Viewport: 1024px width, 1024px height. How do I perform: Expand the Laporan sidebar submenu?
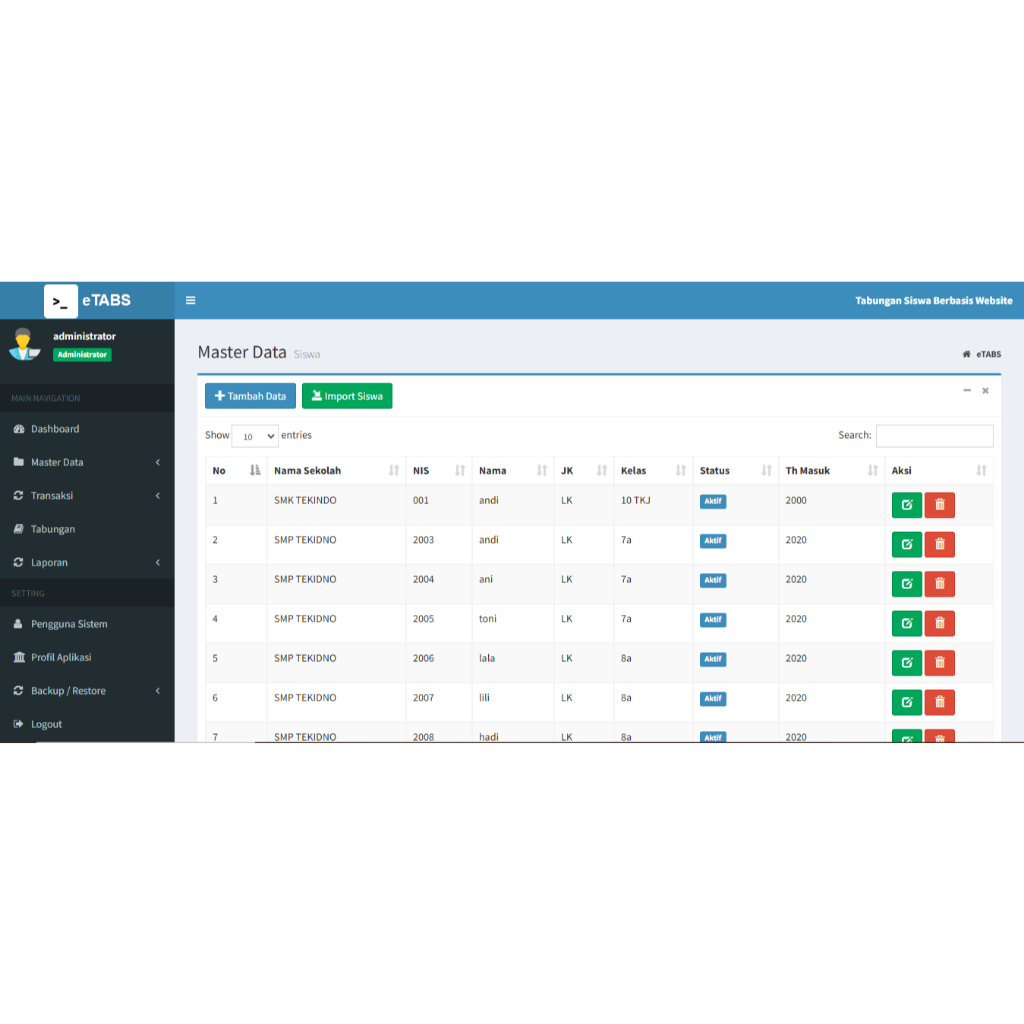[87, 562]
